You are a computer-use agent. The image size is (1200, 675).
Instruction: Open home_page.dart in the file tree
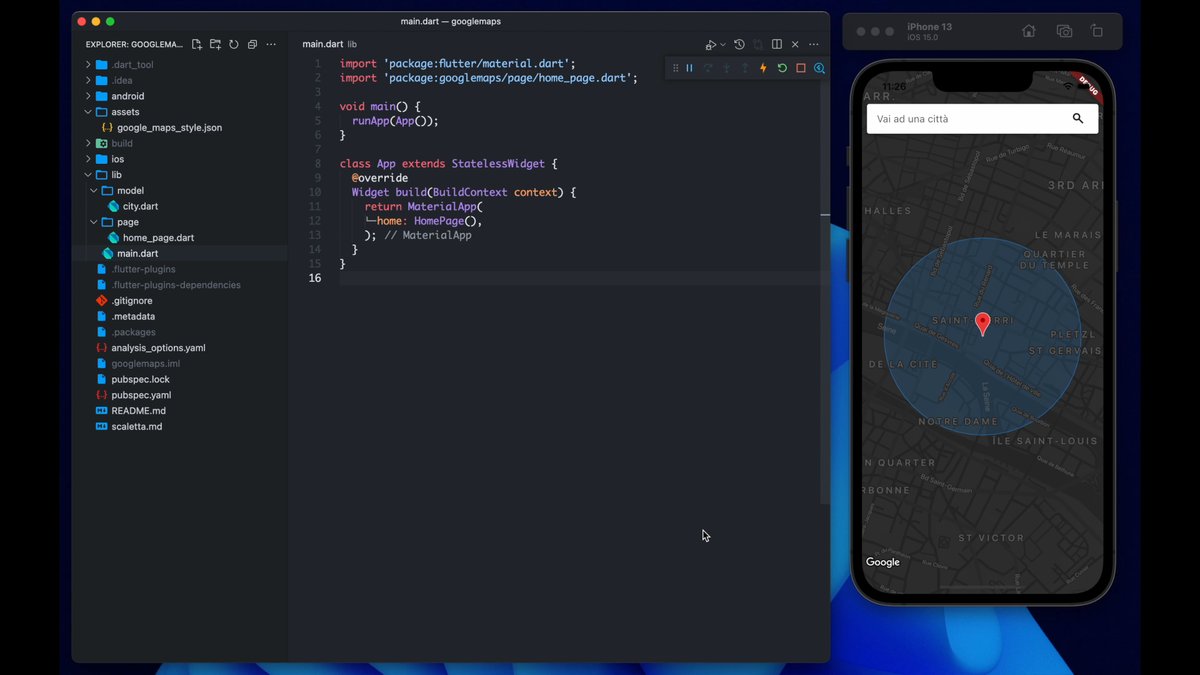point(158,238)
